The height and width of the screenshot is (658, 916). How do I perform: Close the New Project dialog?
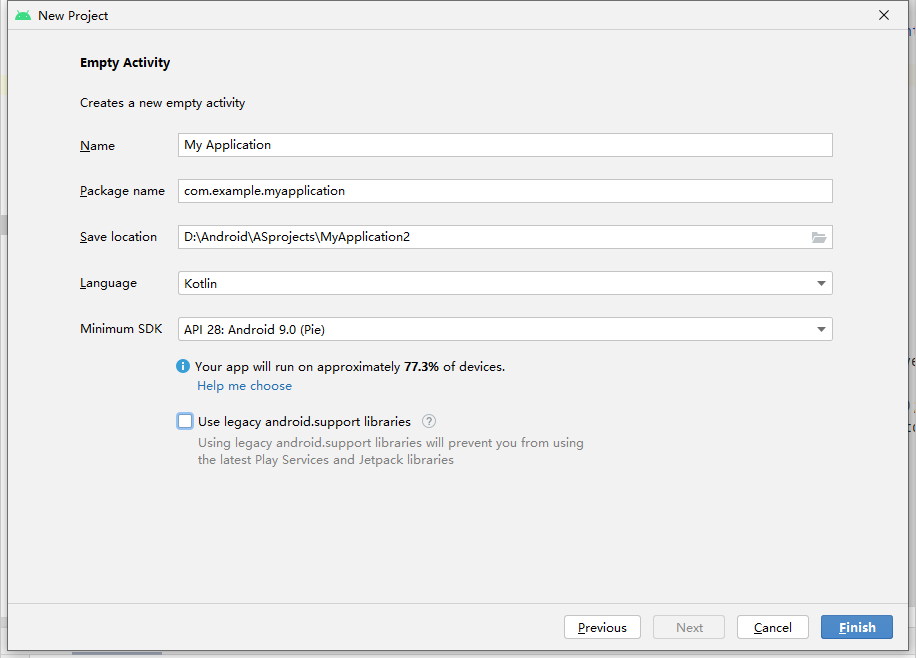coord(884,15)
